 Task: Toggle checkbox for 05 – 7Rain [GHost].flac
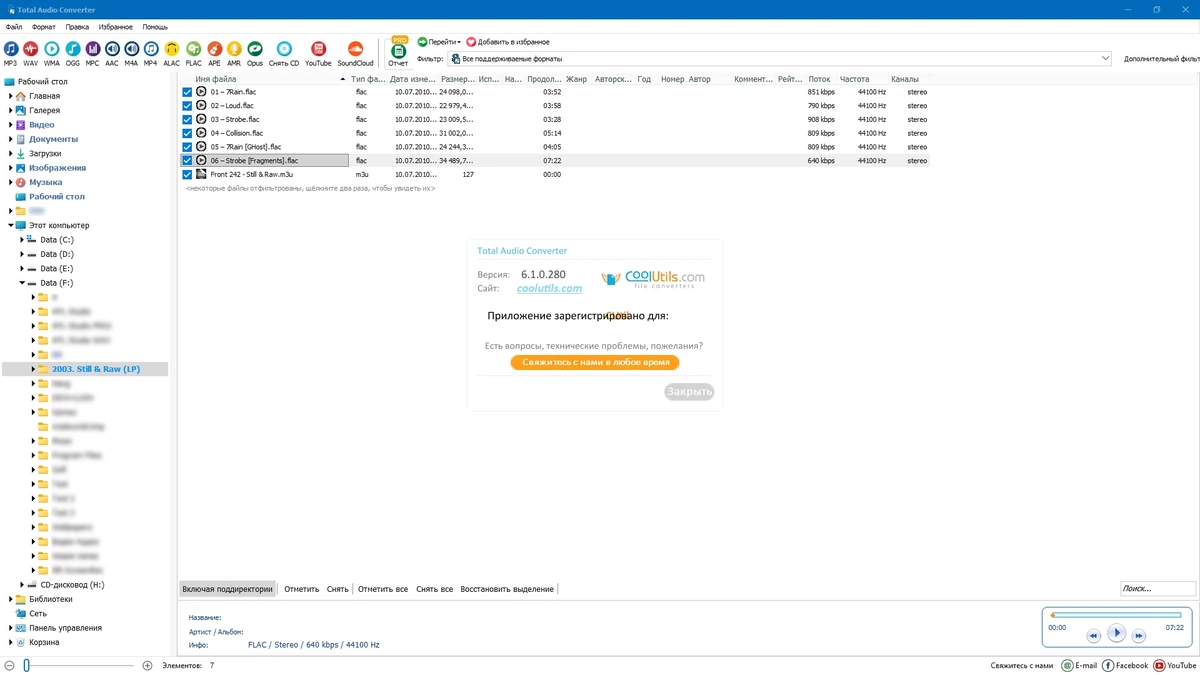(187, 146)
